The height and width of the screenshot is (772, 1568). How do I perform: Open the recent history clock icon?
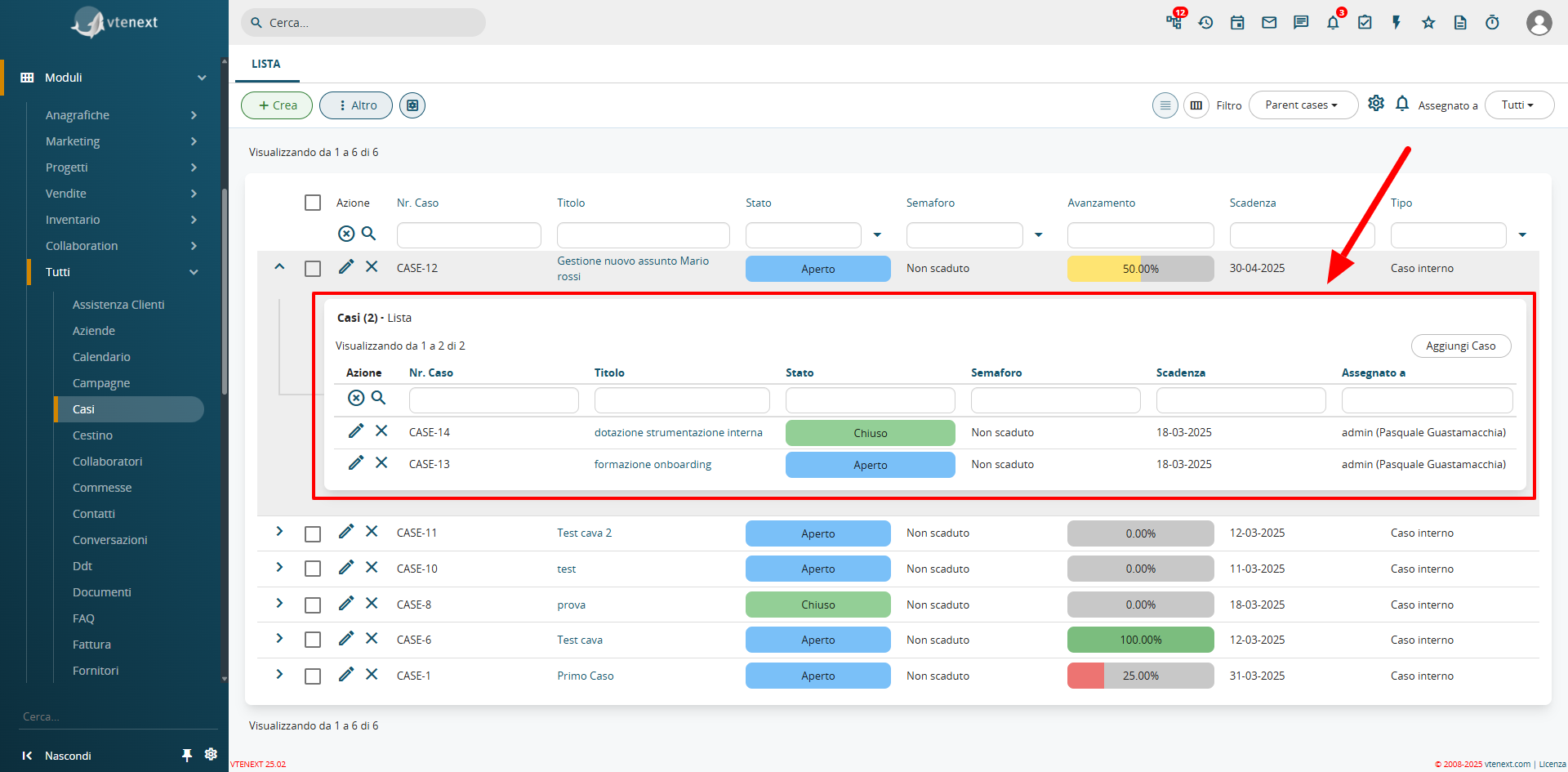(x=1205, y=23)
